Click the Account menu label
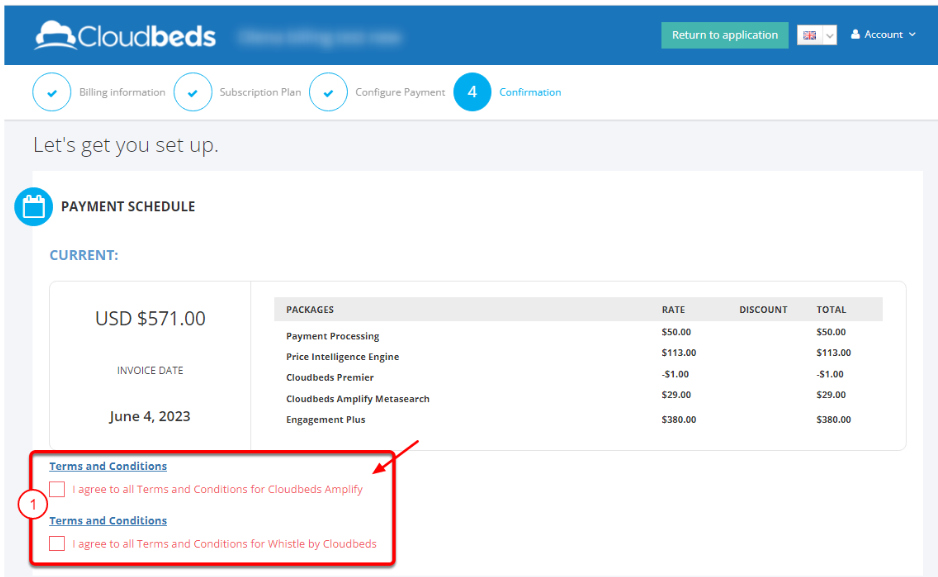This screenshot has height=577, width=938. (883, 35)
